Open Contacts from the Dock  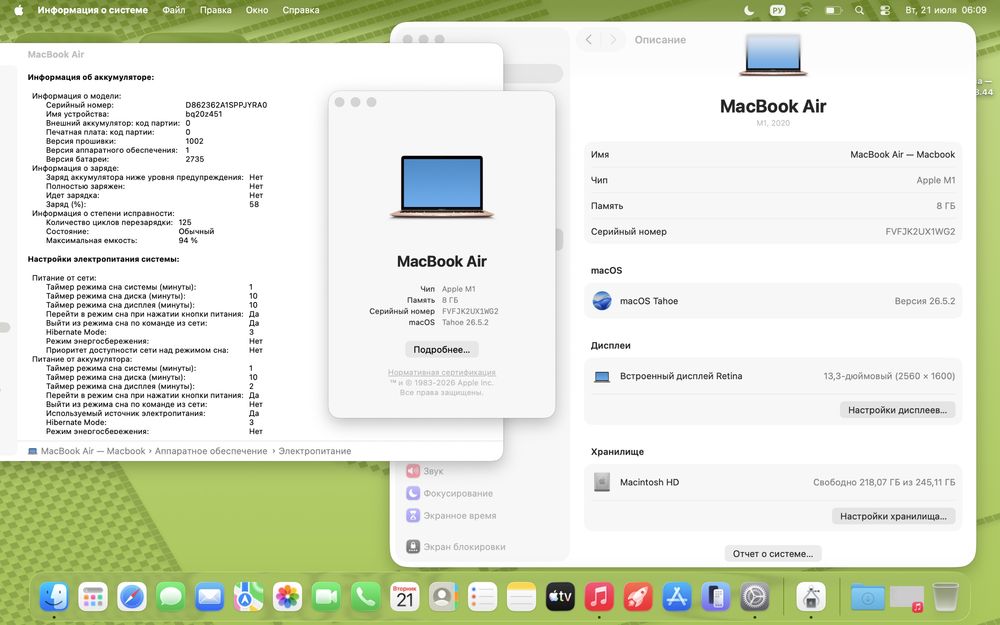[443, 598]
